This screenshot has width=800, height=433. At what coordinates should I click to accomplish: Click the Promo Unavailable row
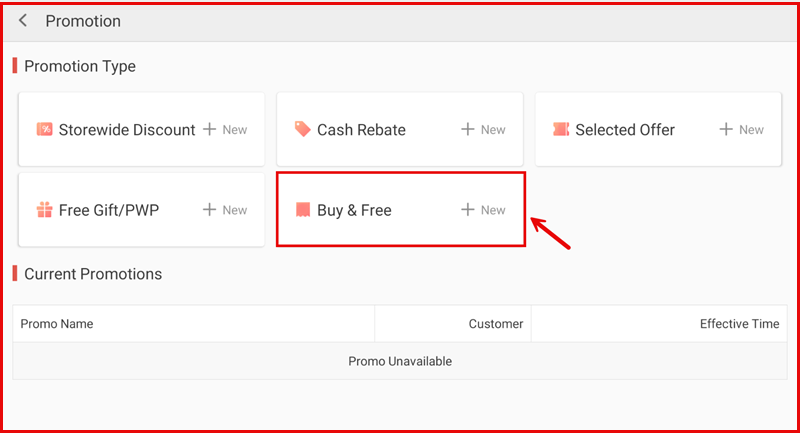coord(400,361)
